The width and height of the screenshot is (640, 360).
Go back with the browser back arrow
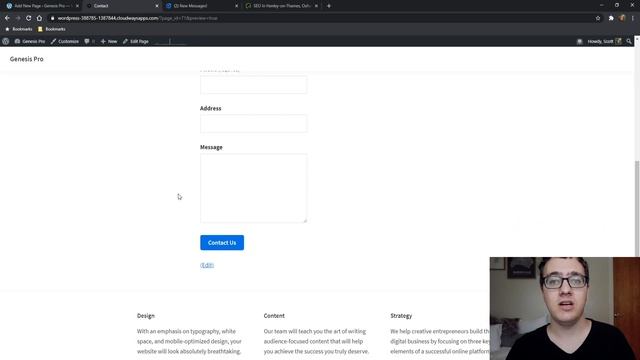(x=7, y=18)
